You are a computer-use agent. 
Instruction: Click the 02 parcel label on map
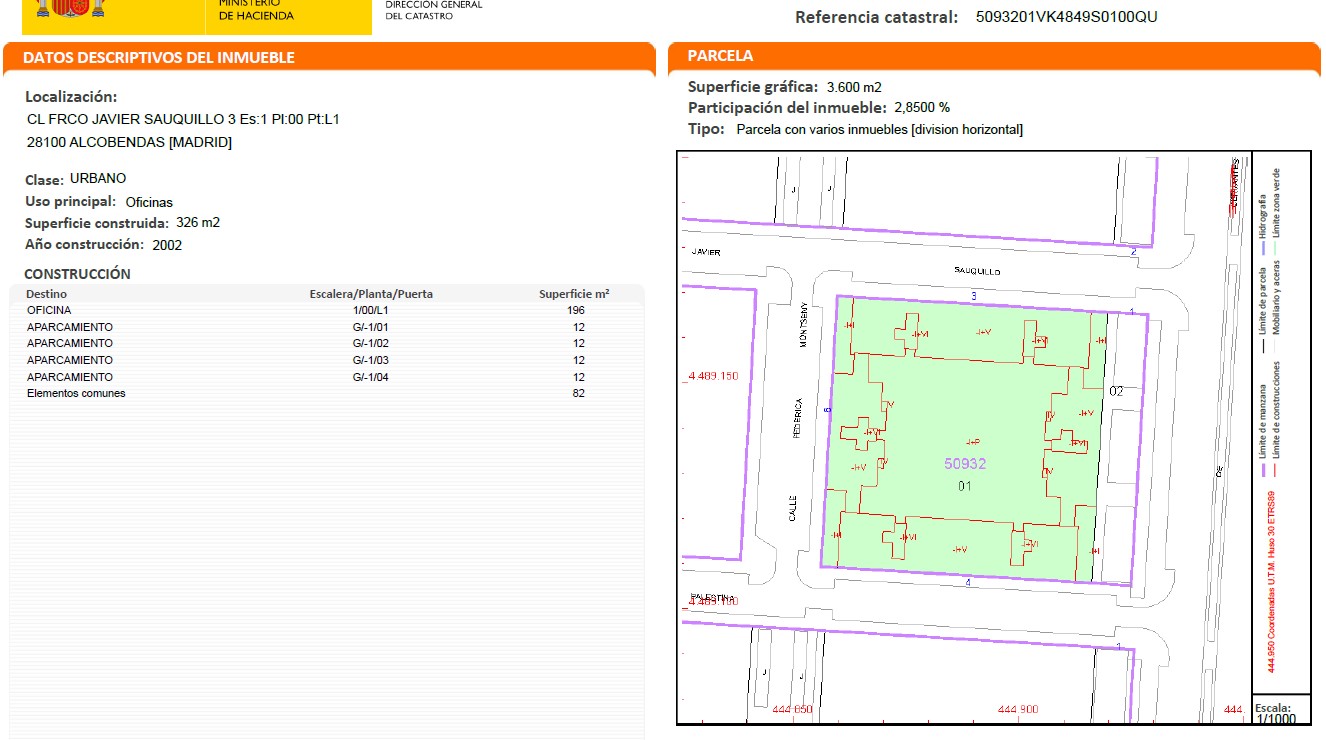[x=1116, y=391]
